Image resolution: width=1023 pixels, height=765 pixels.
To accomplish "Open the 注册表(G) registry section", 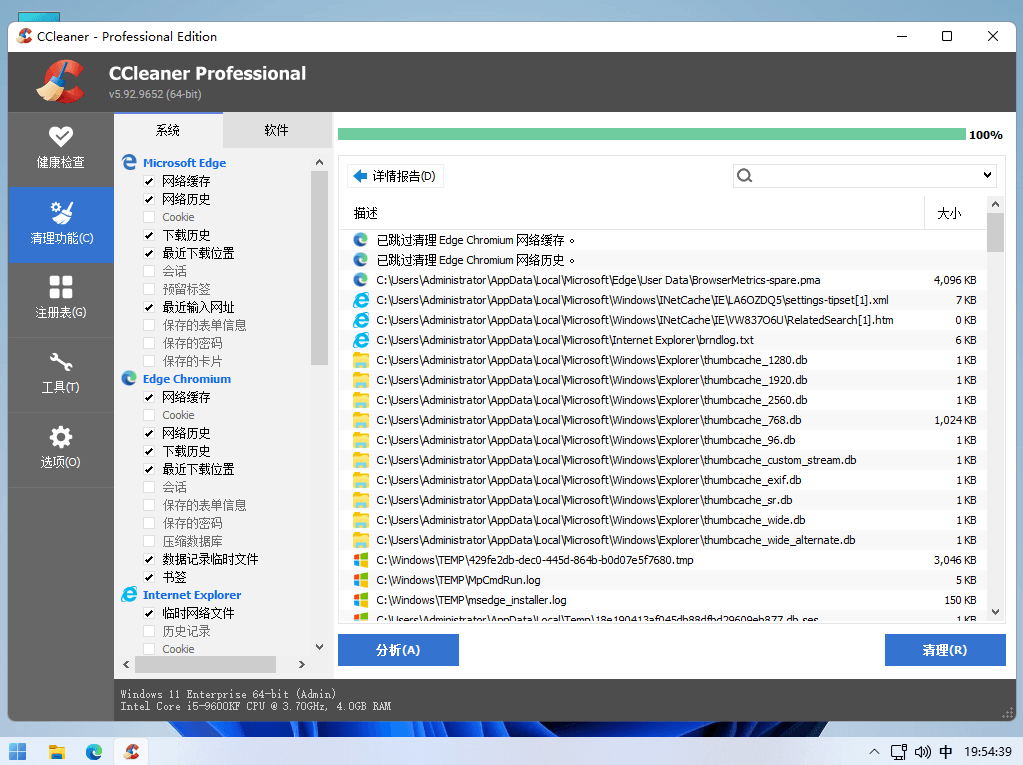I will (x=61, y=299).
